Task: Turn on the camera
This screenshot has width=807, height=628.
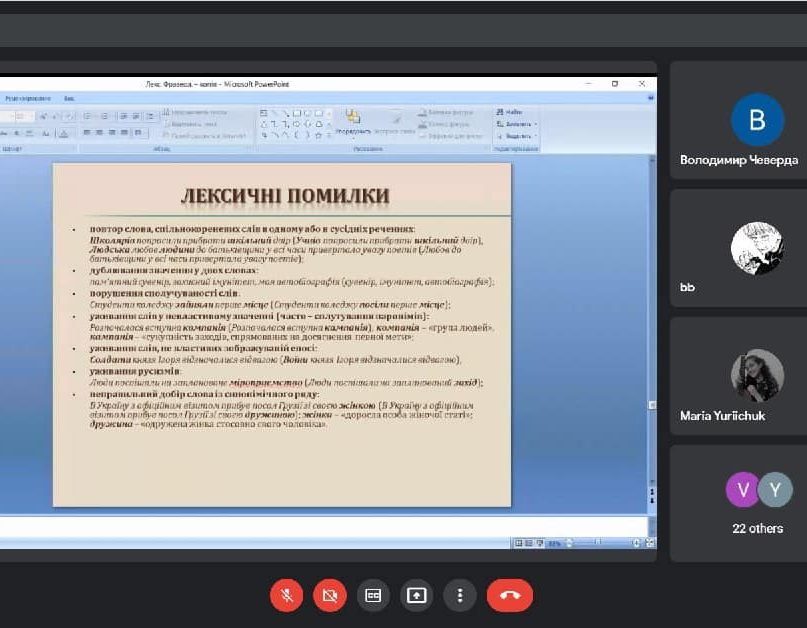Action: (329, 595)
